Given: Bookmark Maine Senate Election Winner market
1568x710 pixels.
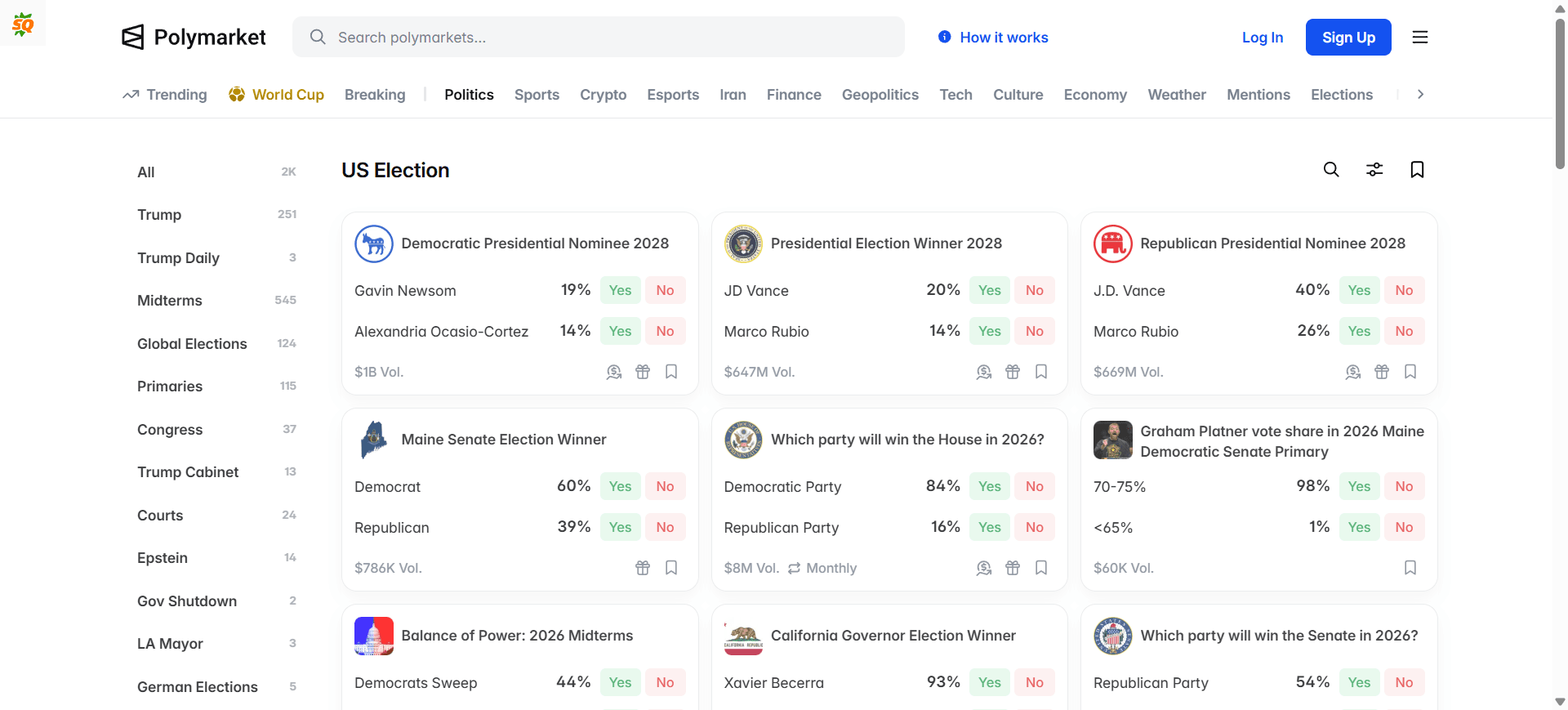Looking at the screenshot, I should (x=671, y=568).
